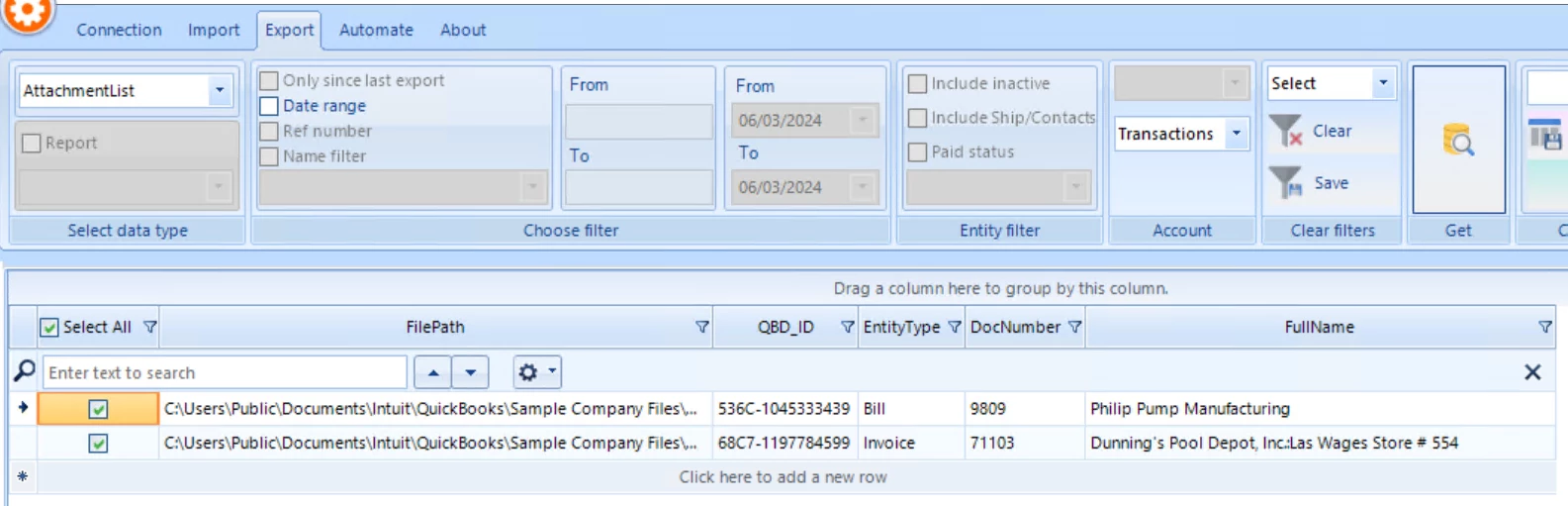Open the DocNumber column filter icon
Screen dimensions: 1568x506
pyautogui.click(x=1075, y=327)
